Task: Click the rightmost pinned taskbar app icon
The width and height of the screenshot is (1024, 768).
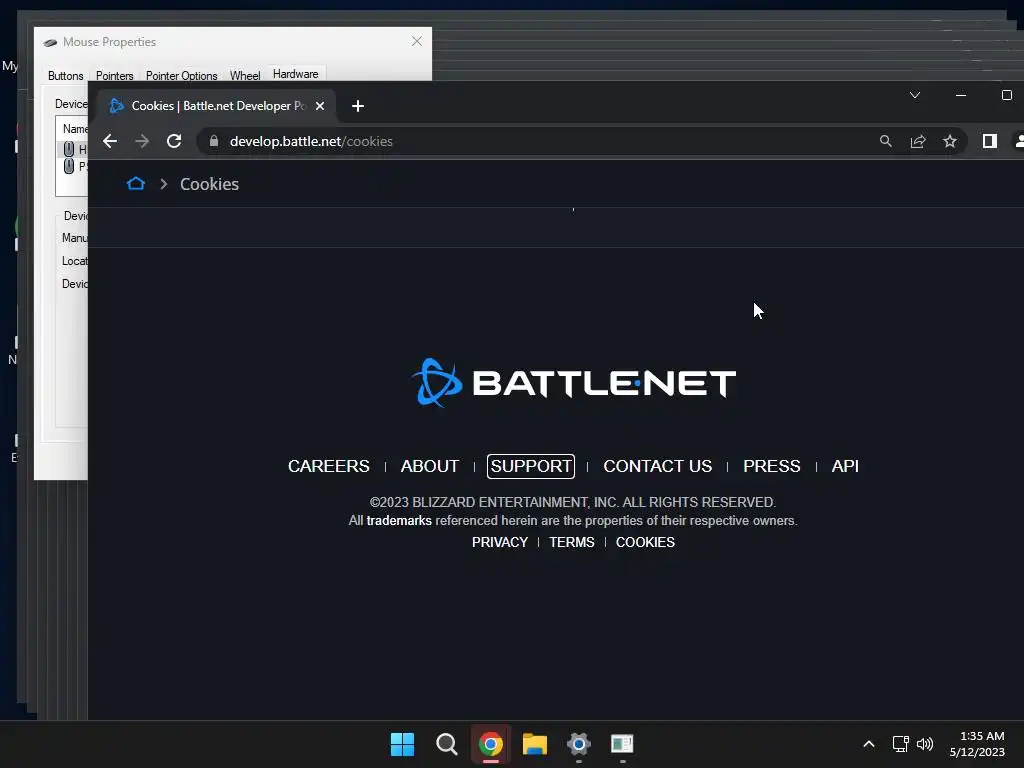Action: click(622, 744)
